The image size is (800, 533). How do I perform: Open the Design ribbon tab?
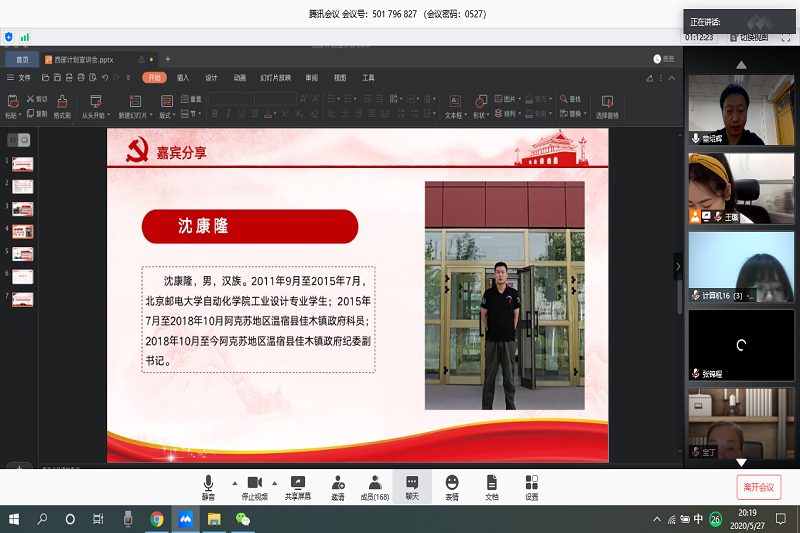coord(211,77)
